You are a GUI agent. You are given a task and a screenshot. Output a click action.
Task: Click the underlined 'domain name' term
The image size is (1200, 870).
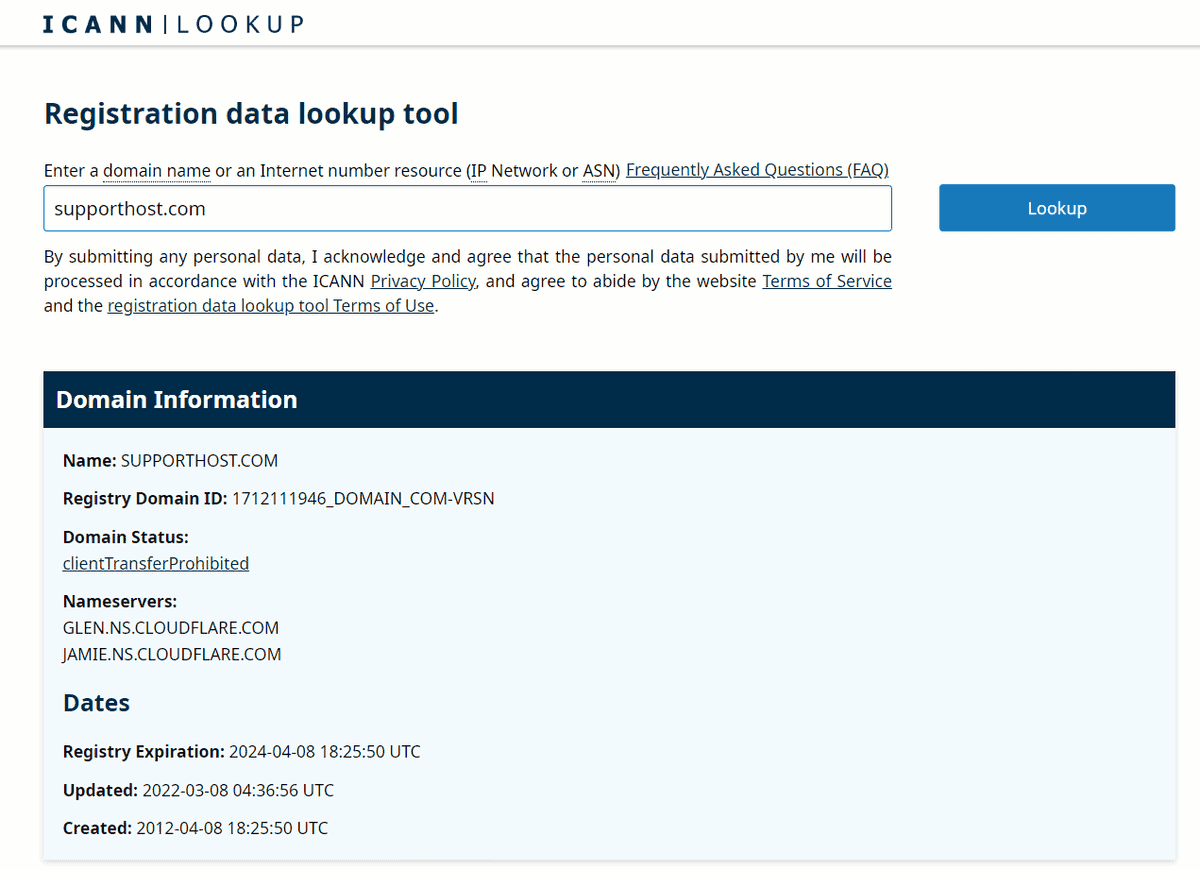point(156,170)
